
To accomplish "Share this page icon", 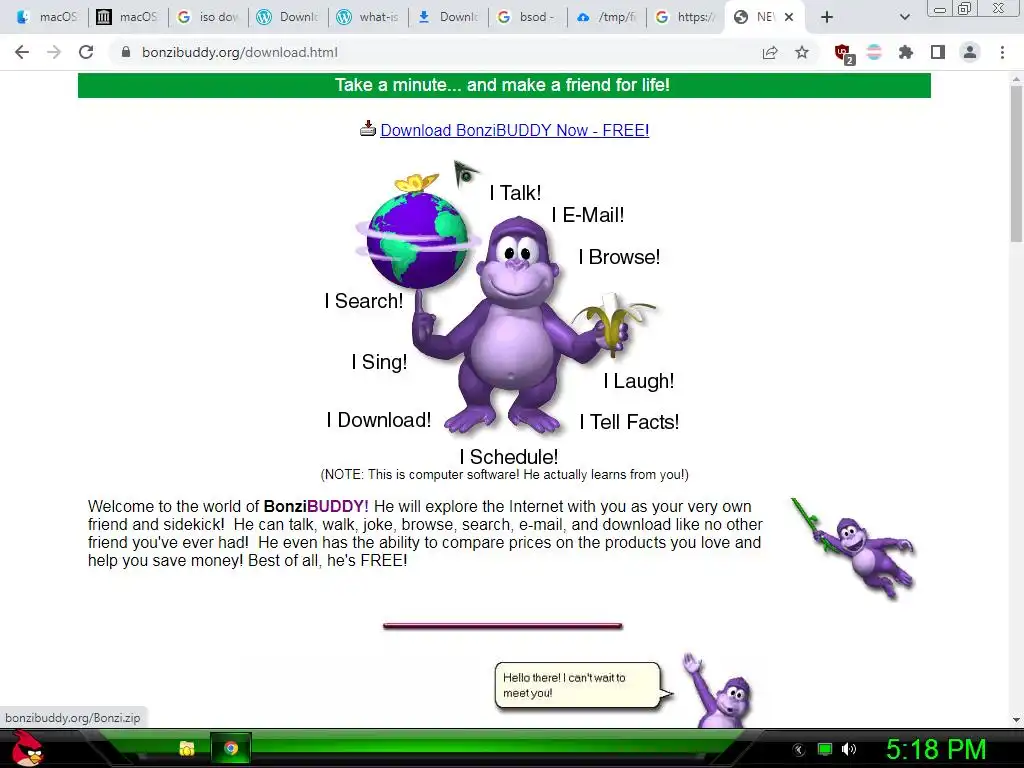I will coord(770,52).
